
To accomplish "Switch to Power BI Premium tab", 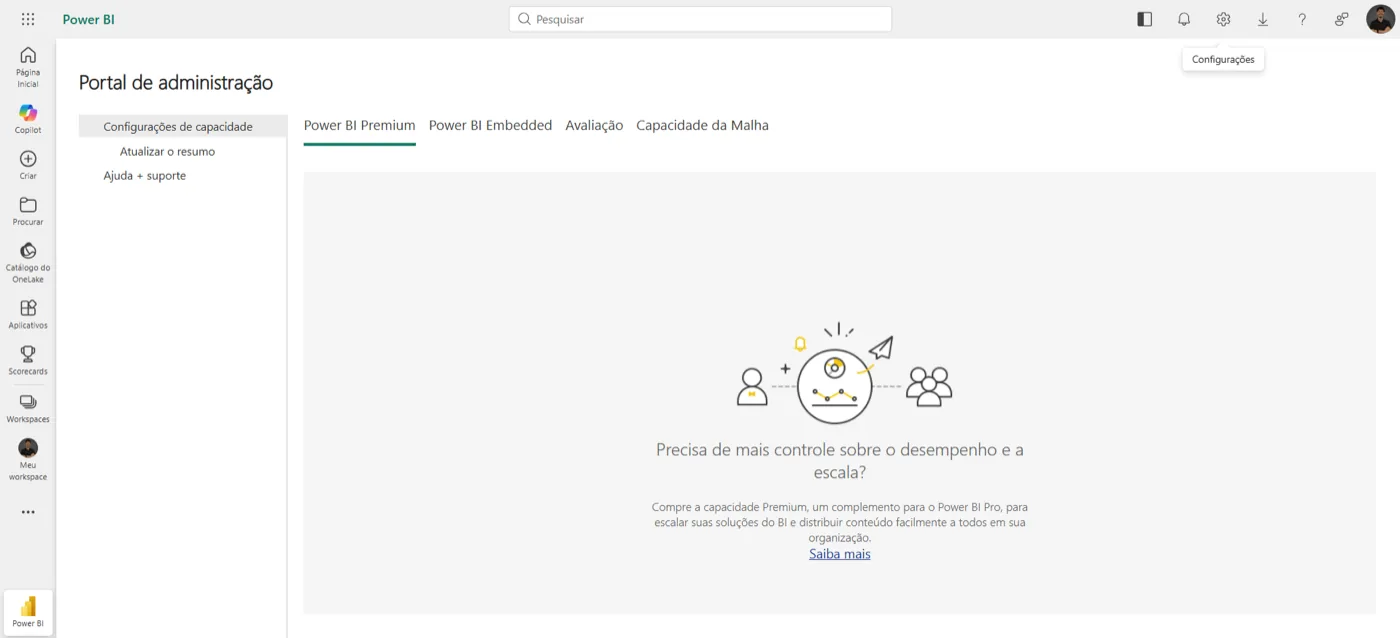I will [x=360, y=125].
